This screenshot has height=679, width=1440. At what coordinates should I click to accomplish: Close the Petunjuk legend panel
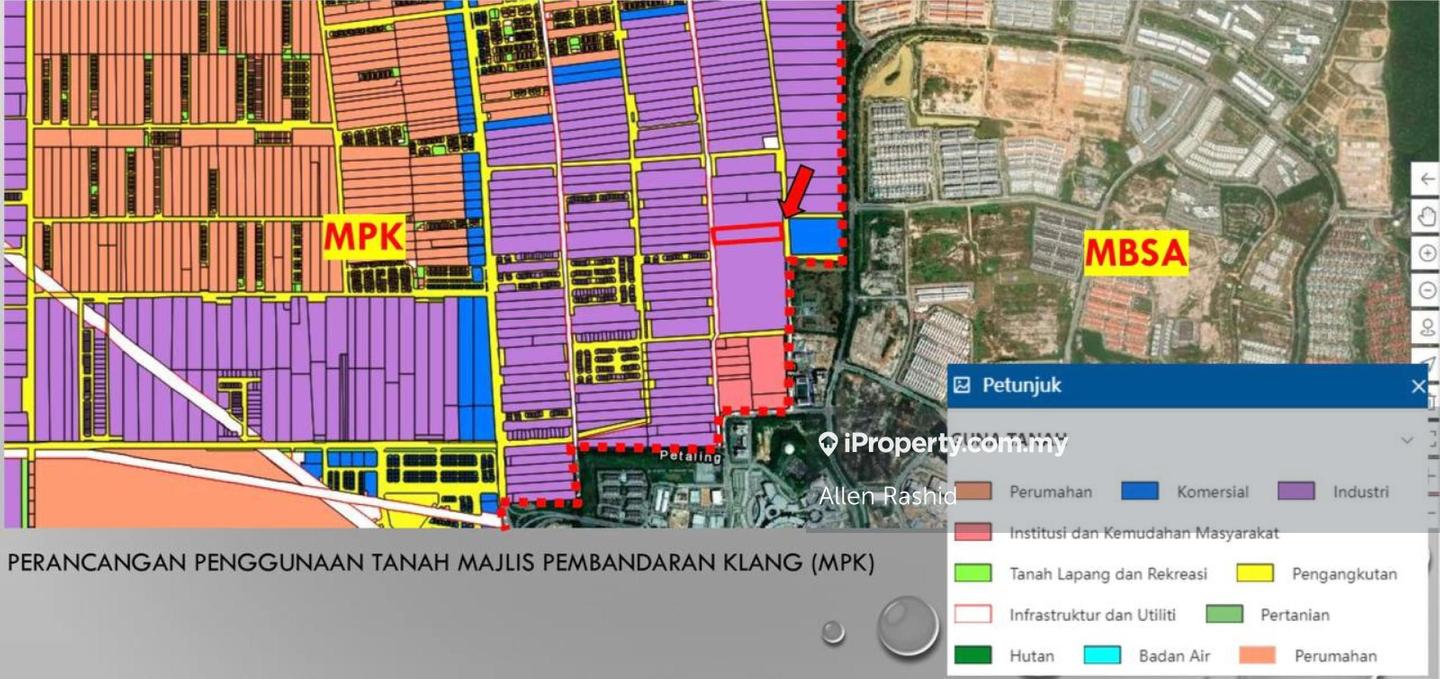[1418, 386]
